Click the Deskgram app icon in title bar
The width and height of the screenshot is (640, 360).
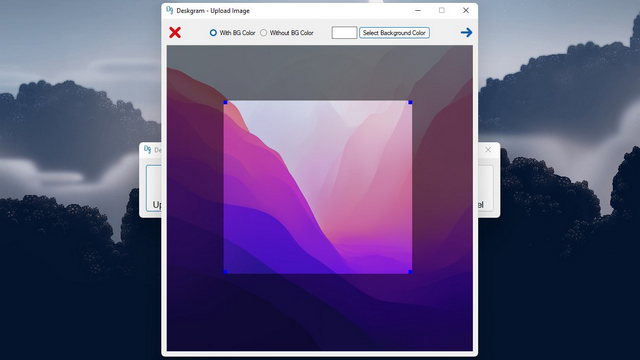tap(170, 11)
